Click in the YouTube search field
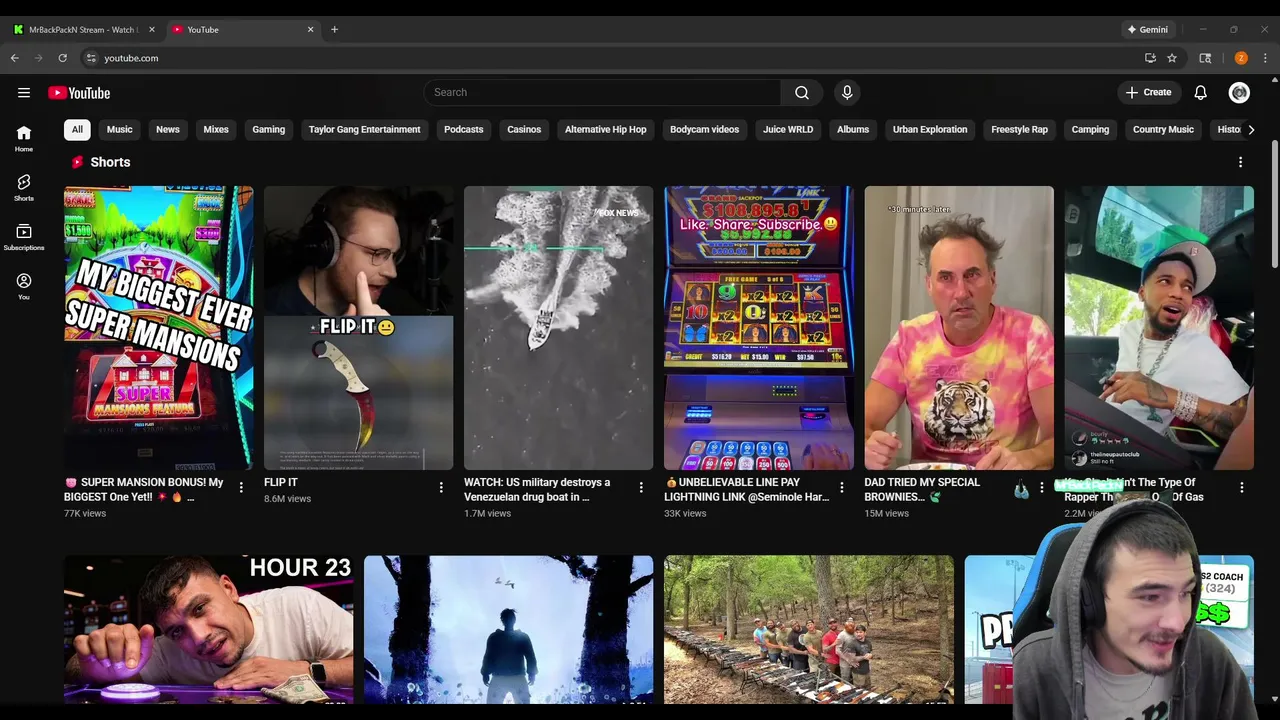Image resolution: width=1280 pixels, height=720 pixels. (602, 92)
